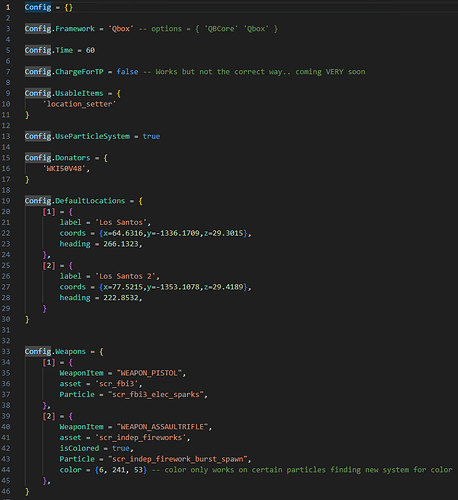Click the Config.Donators identifier
Viewport: 458px width, 500px height.
57,158
